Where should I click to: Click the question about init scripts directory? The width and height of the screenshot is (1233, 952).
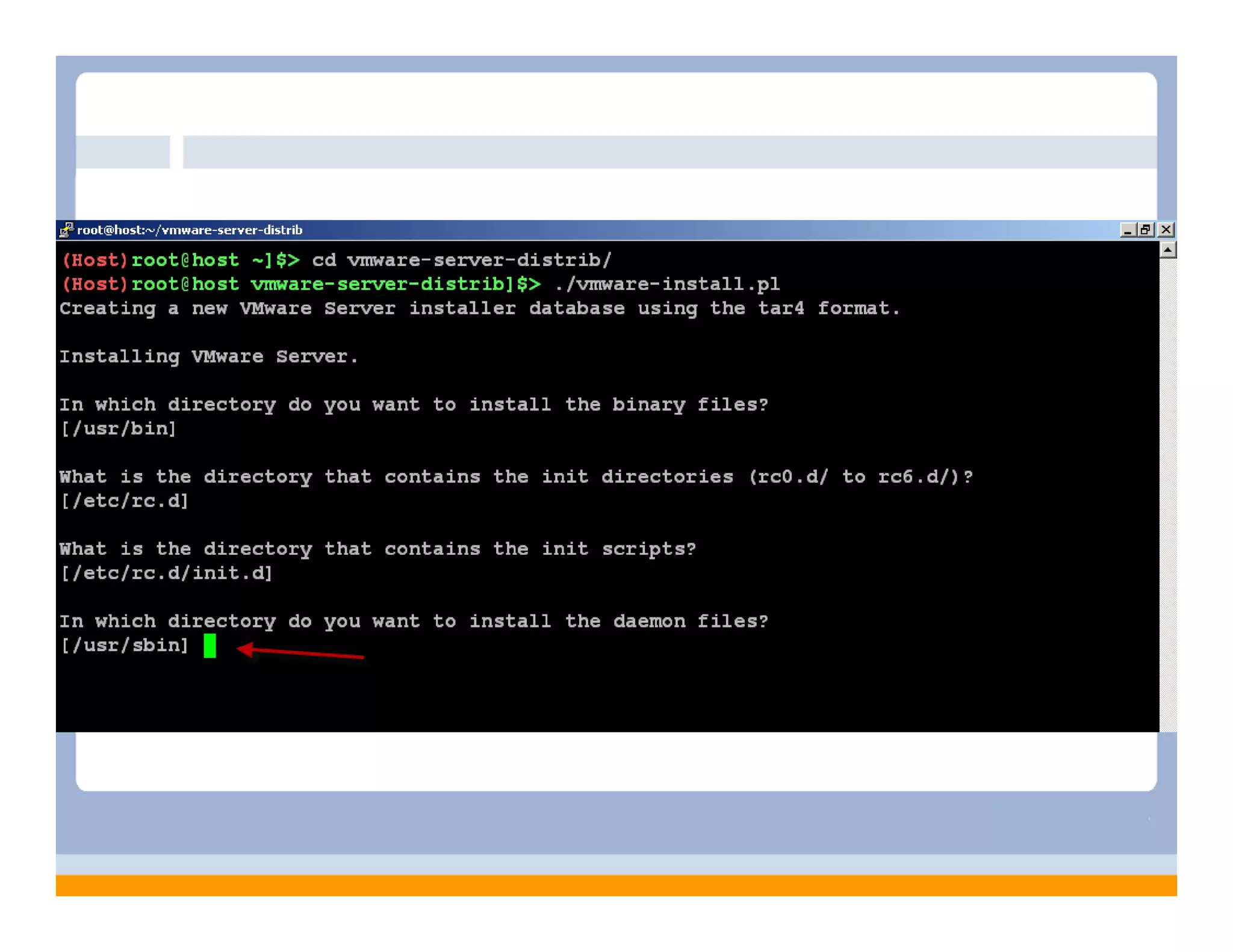(x=377, y=549)
